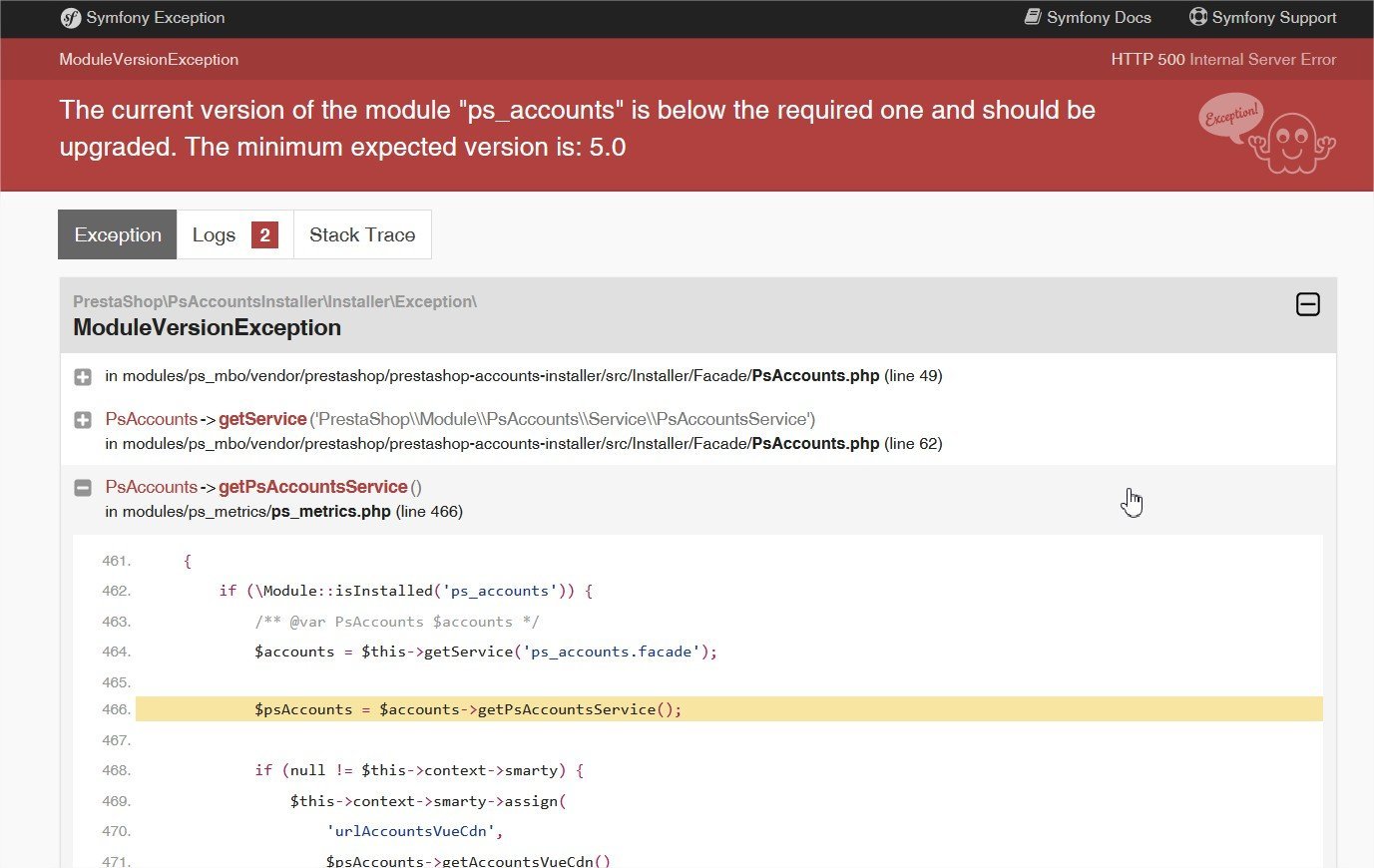Collapse the getPsAccountsService trace entry
Viewport: 1374px width, 868px height.
pyautogui.click(x=83, y=488)
